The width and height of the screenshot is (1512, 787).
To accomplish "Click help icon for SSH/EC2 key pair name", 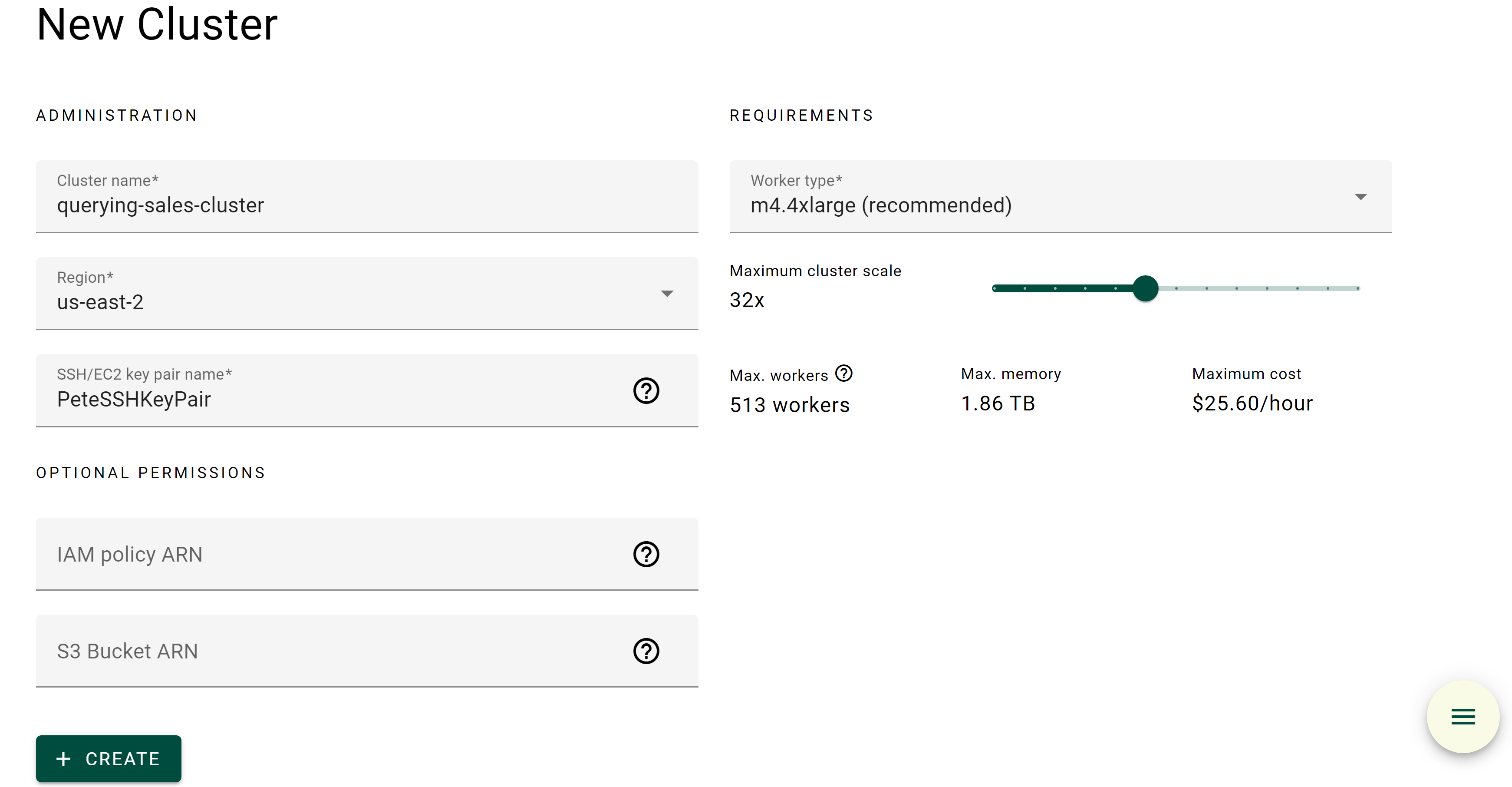I will pos(646,390).
